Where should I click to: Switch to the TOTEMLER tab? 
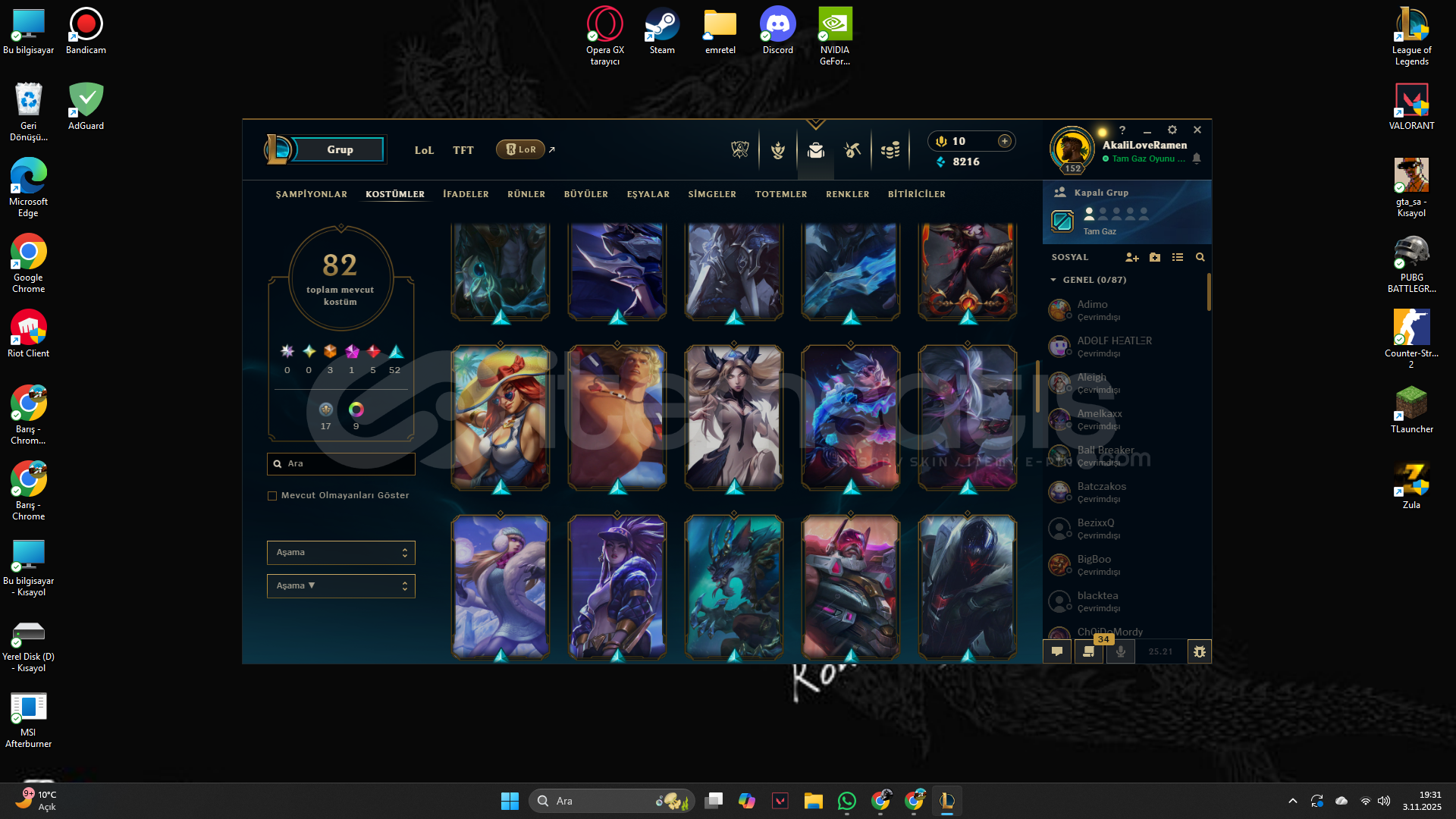(x=780, y=194)
